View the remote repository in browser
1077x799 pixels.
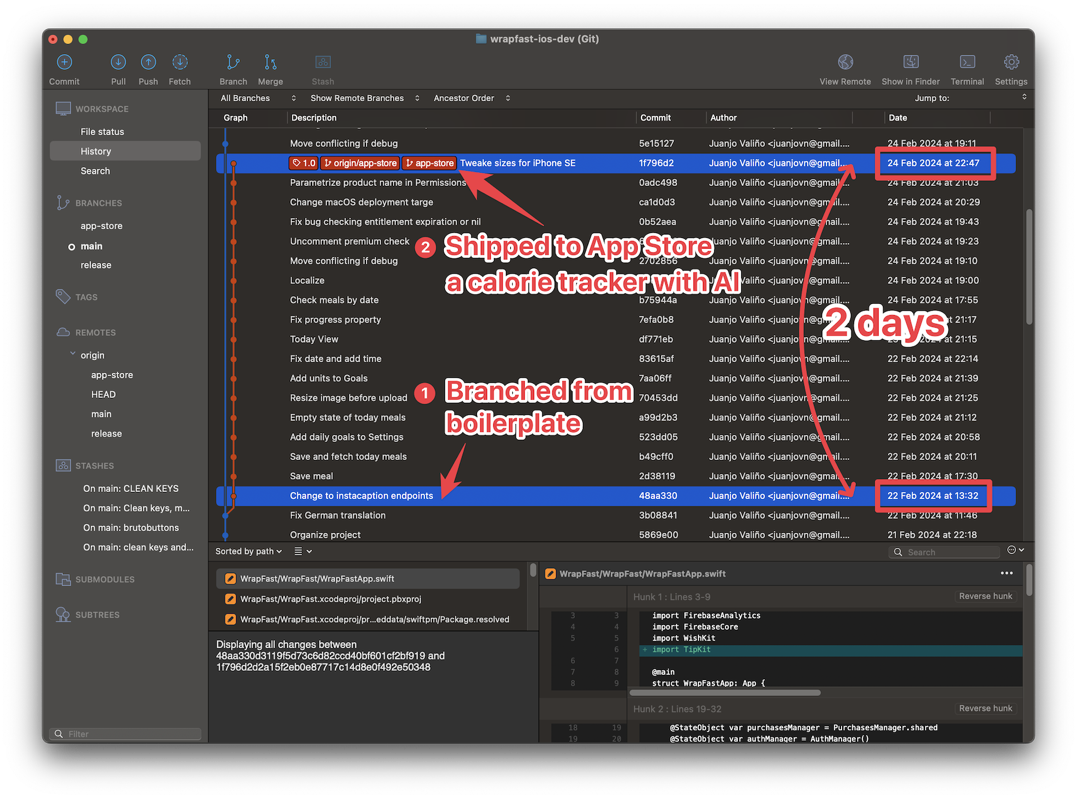pos(845,62)
